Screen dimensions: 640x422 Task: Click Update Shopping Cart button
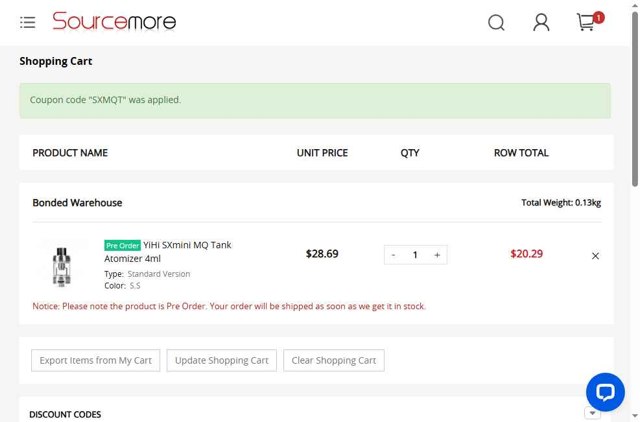222,360
